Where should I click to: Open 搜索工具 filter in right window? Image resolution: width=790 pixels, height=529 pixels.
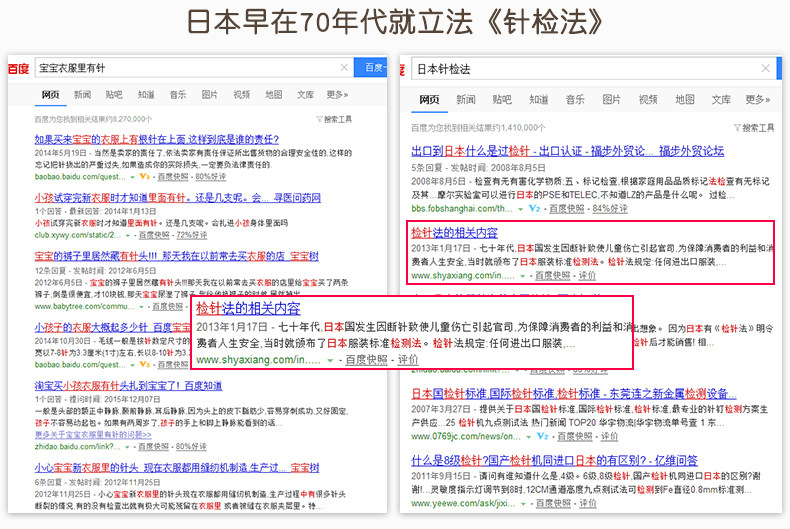click(754, 128)
